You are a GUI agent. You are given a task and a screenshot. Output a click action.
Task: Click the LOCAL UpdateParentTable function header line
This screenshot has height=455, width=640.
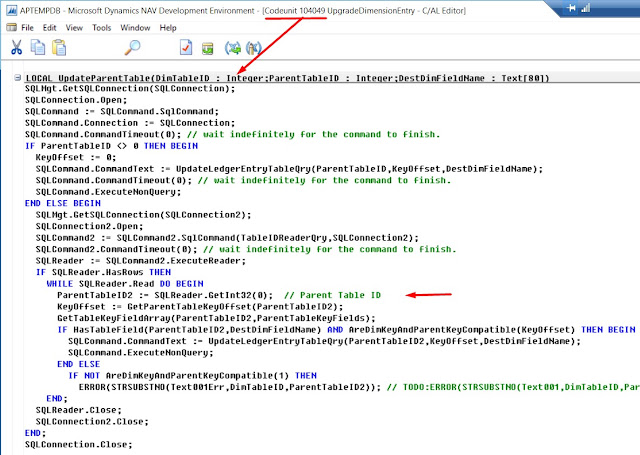coord(287,78)
